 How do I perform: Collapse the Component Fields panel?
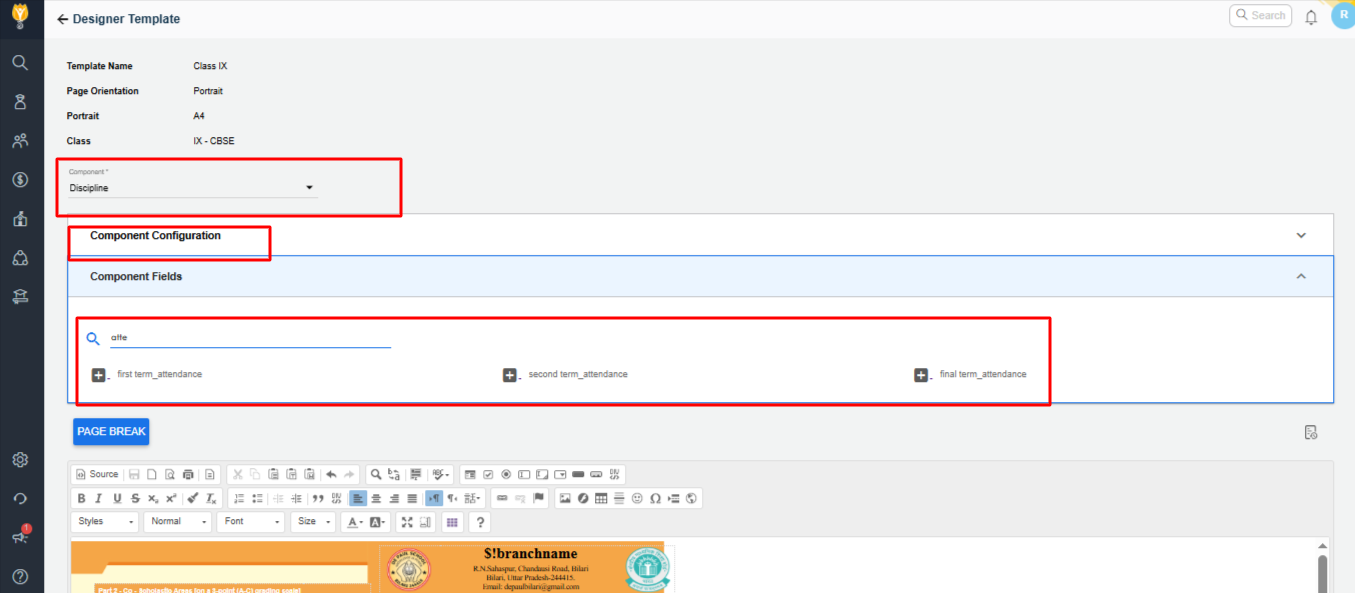click(1301, 277)
